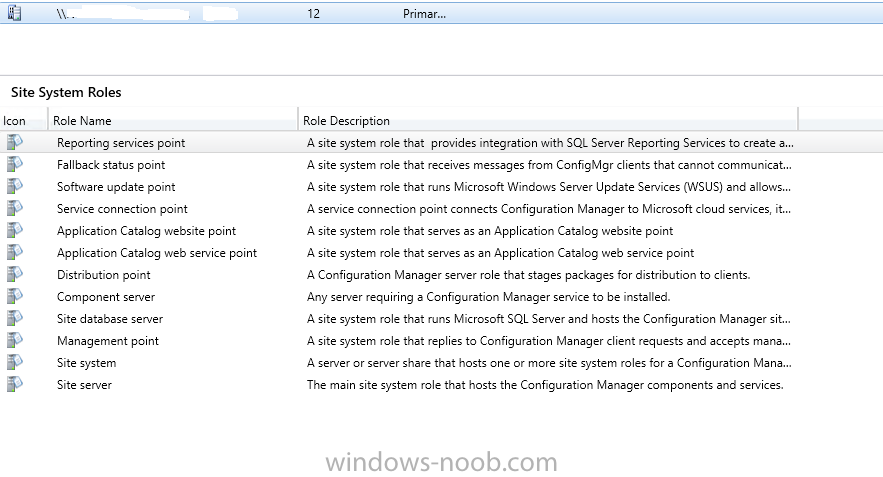Sort by the Role Name column header
Screen dimensions: 883x477
173,121
